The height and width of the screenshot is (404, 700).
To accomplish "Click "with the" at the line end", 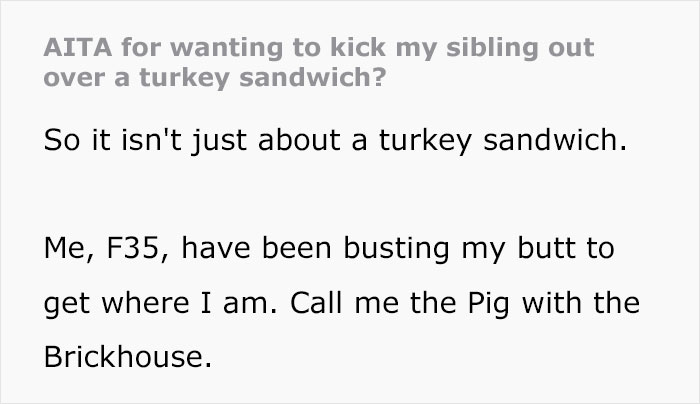I will 580,303.
